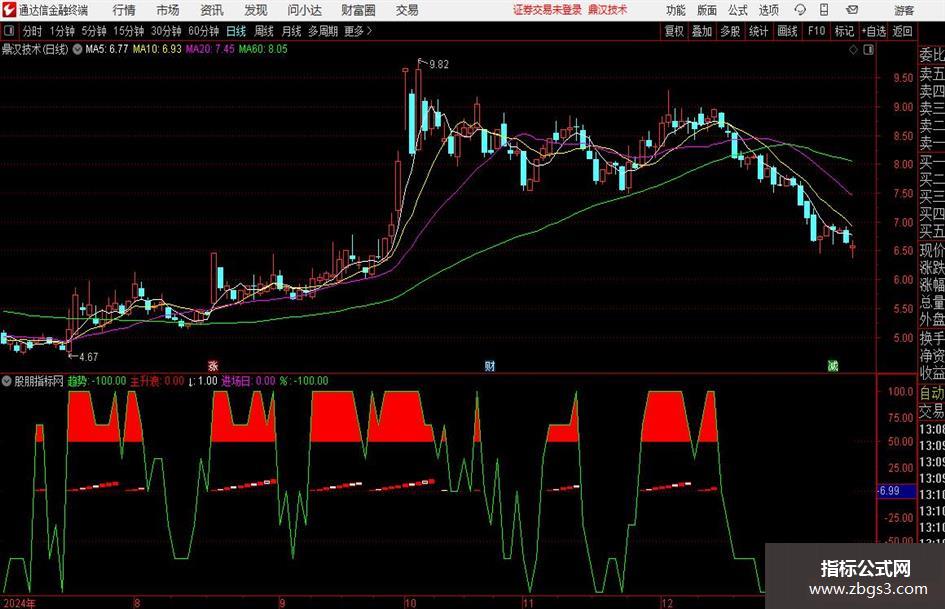The width and height of the screenshot is (945, 609).
Task: Open the mail envelope icon
Action: (x=852, y=10)
